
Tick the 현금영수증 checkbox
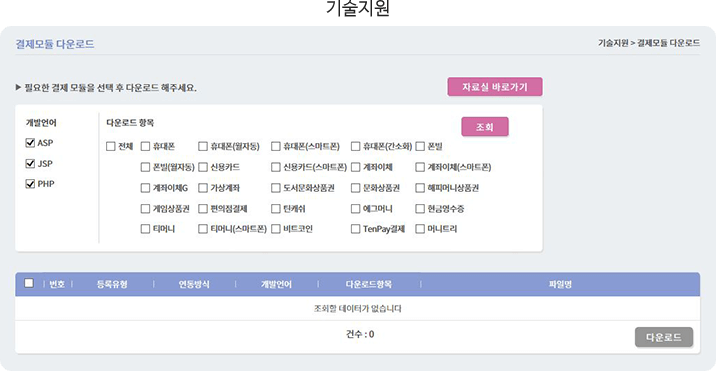click(x=420, y=209)
